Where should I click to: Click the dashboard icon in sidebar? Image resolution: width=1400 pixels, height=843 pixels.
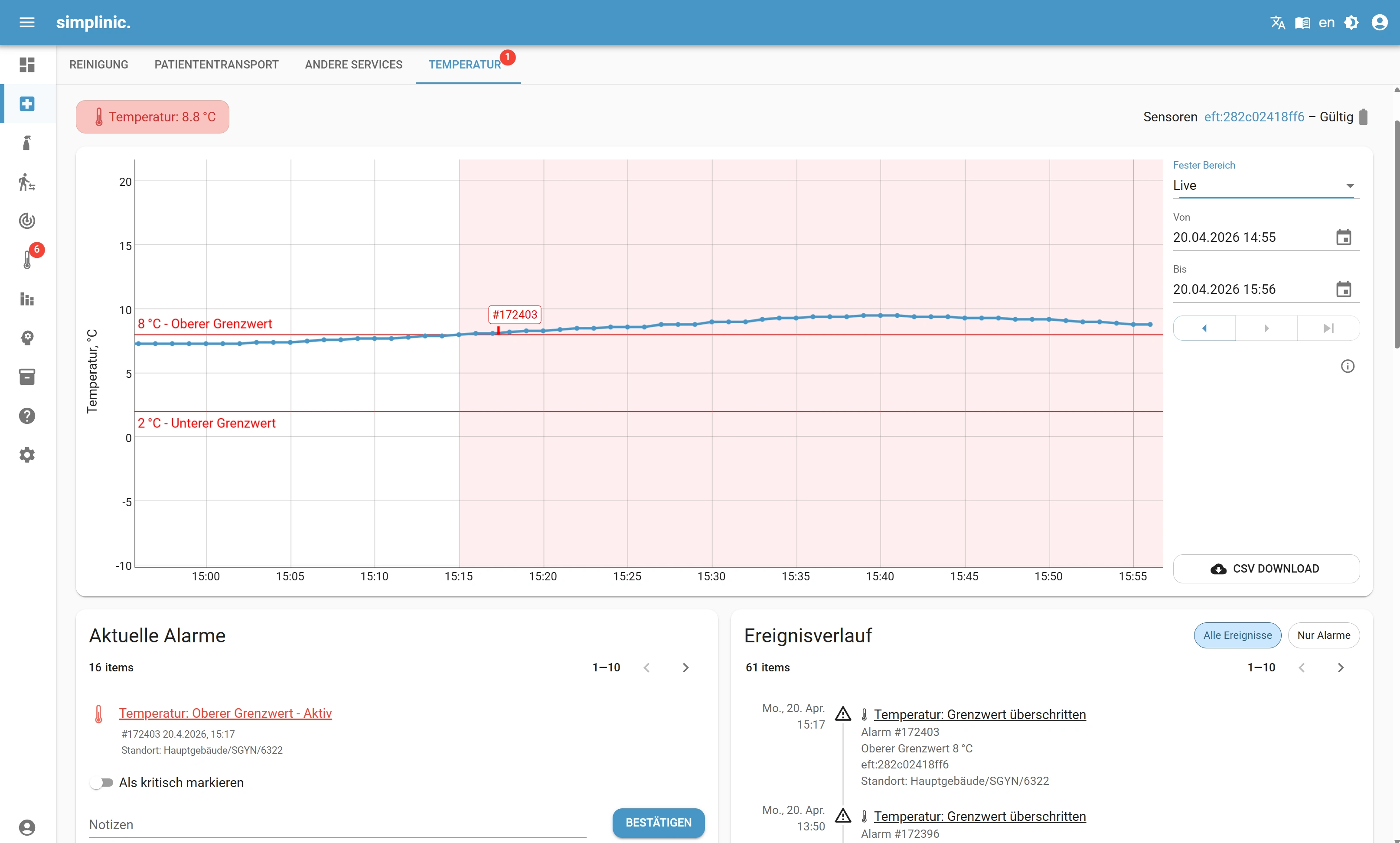(27, 65)
